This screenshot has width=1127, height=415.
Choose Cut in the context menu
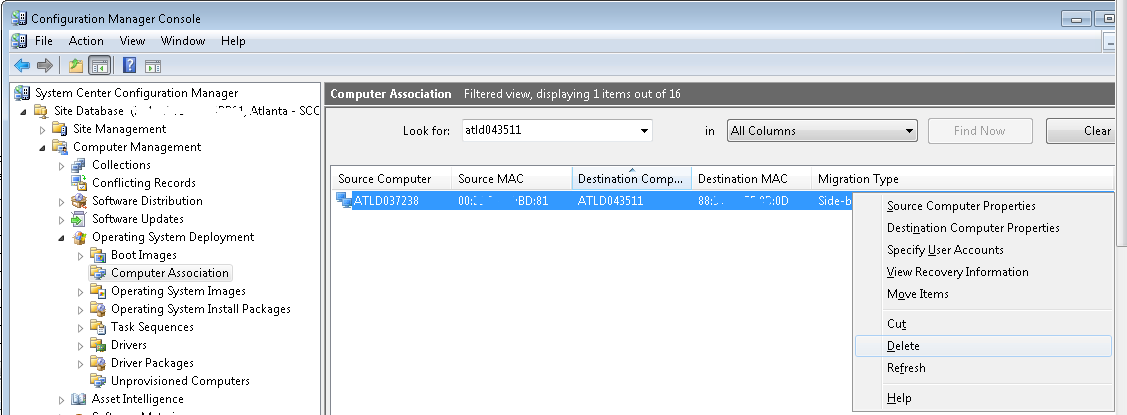click(x=983, y=324)
